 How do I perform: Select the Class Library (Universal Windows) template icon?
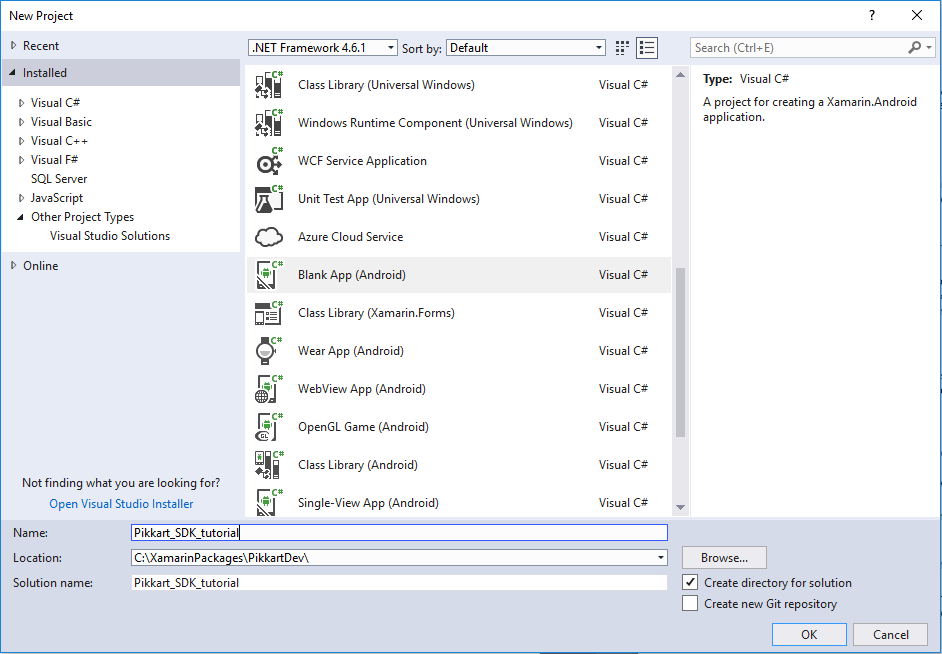269,85
